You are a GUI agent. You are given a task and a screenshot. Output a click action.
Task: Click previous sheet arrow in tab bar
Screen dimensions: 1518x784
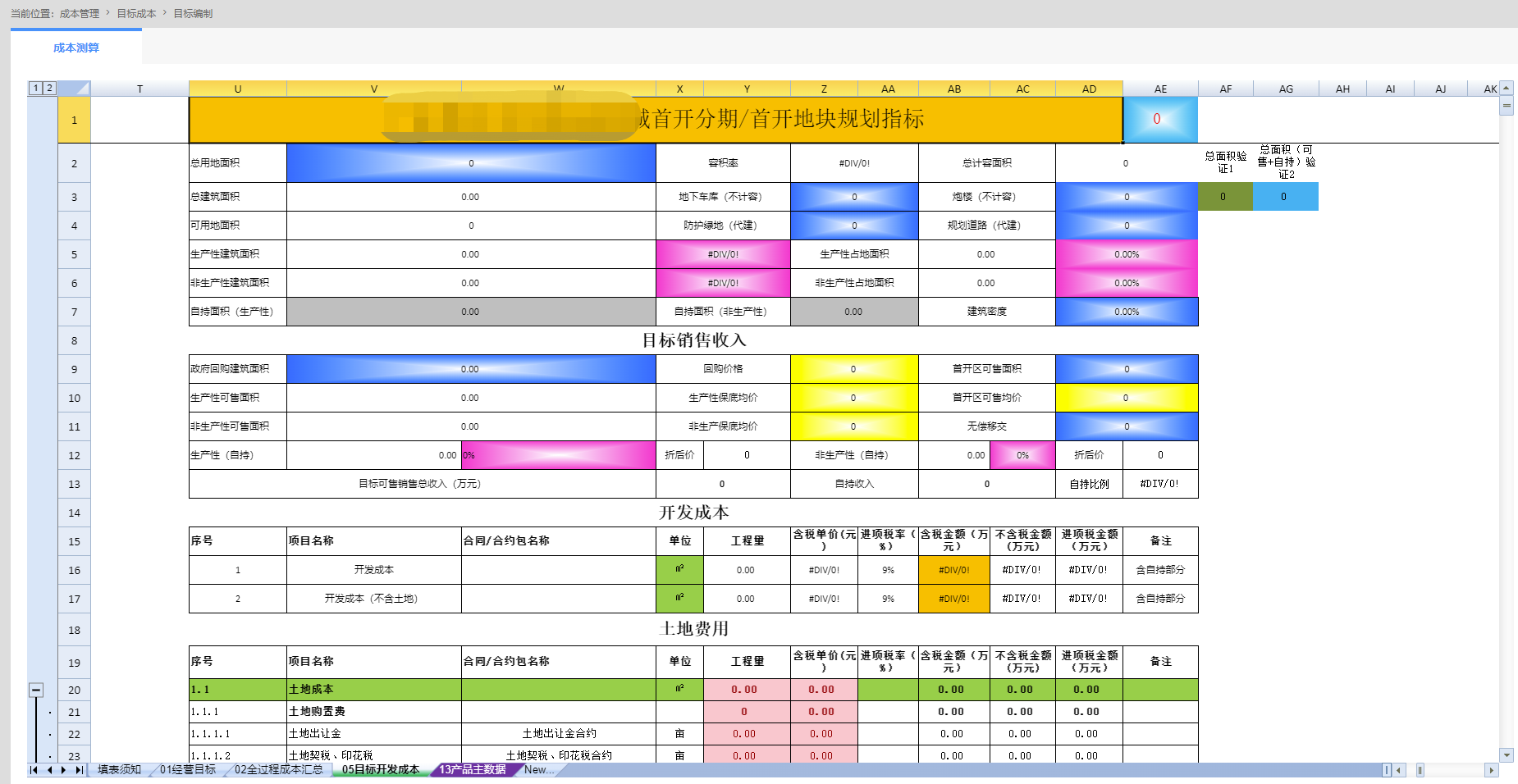[x=49, y=770]
